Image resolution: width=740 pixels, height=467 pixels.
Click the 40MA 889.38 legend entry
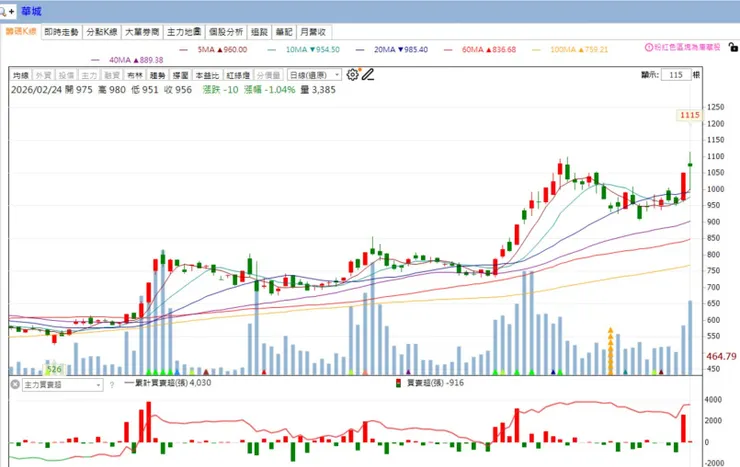(x=127, y=60)
